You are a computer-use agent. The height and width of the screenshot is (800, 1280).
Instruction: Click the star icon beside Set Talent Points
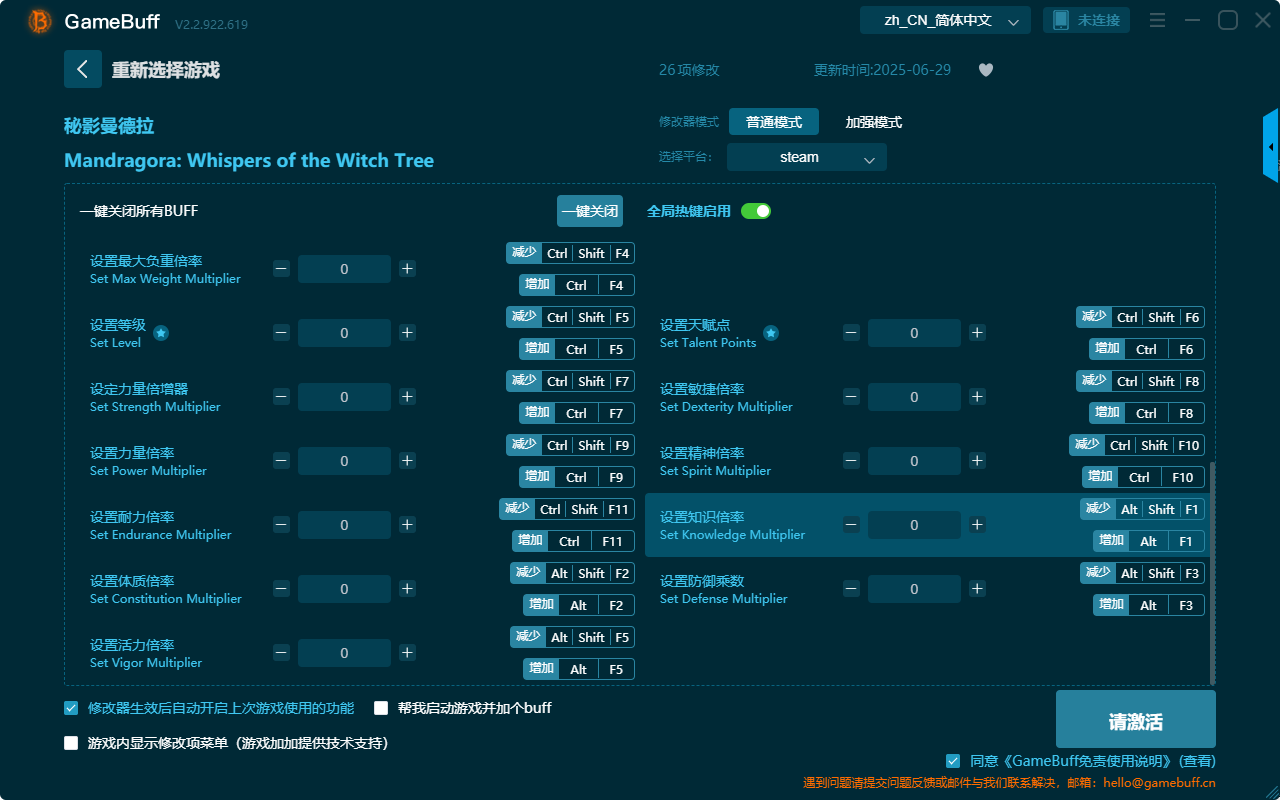point(771,333)
